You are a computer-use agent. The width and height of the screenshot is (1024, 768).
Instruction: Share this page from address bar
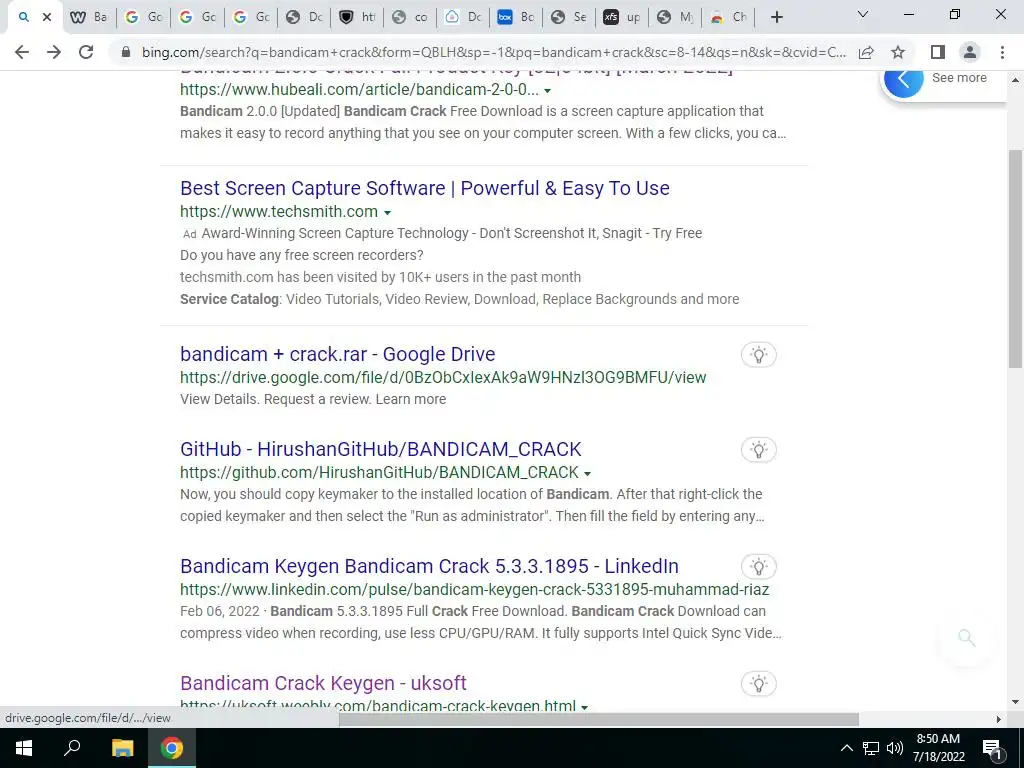pos(866,52)
